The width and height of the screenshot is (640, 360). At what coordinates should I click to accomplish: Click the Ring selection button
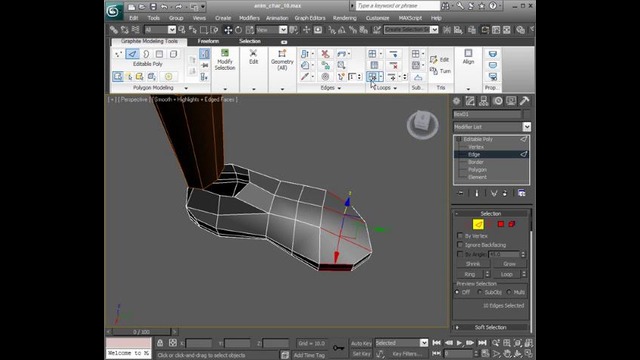point(470,274)
